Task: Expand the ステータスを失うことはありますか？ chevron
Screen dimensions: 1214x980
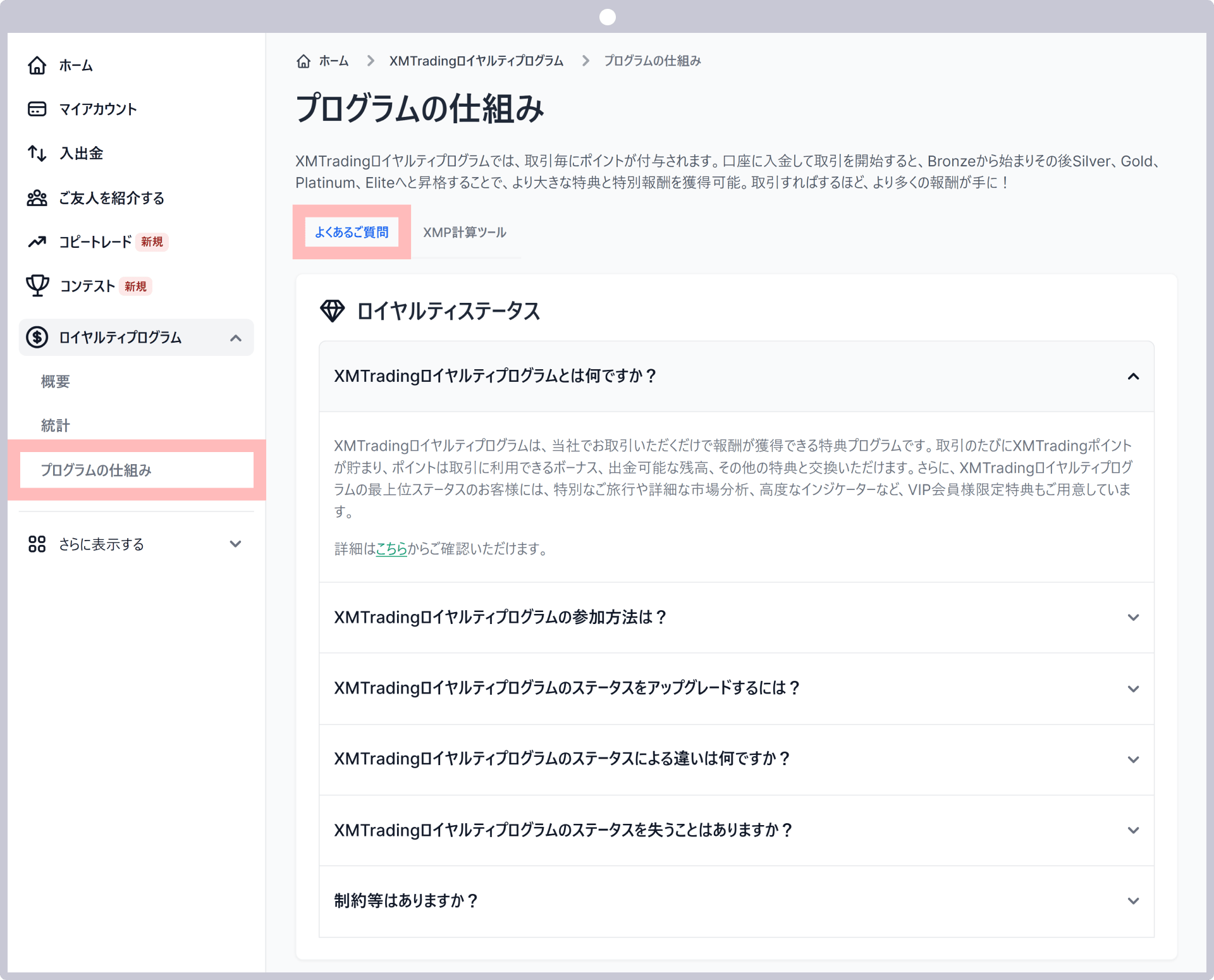Action: tap(1134, 830)
